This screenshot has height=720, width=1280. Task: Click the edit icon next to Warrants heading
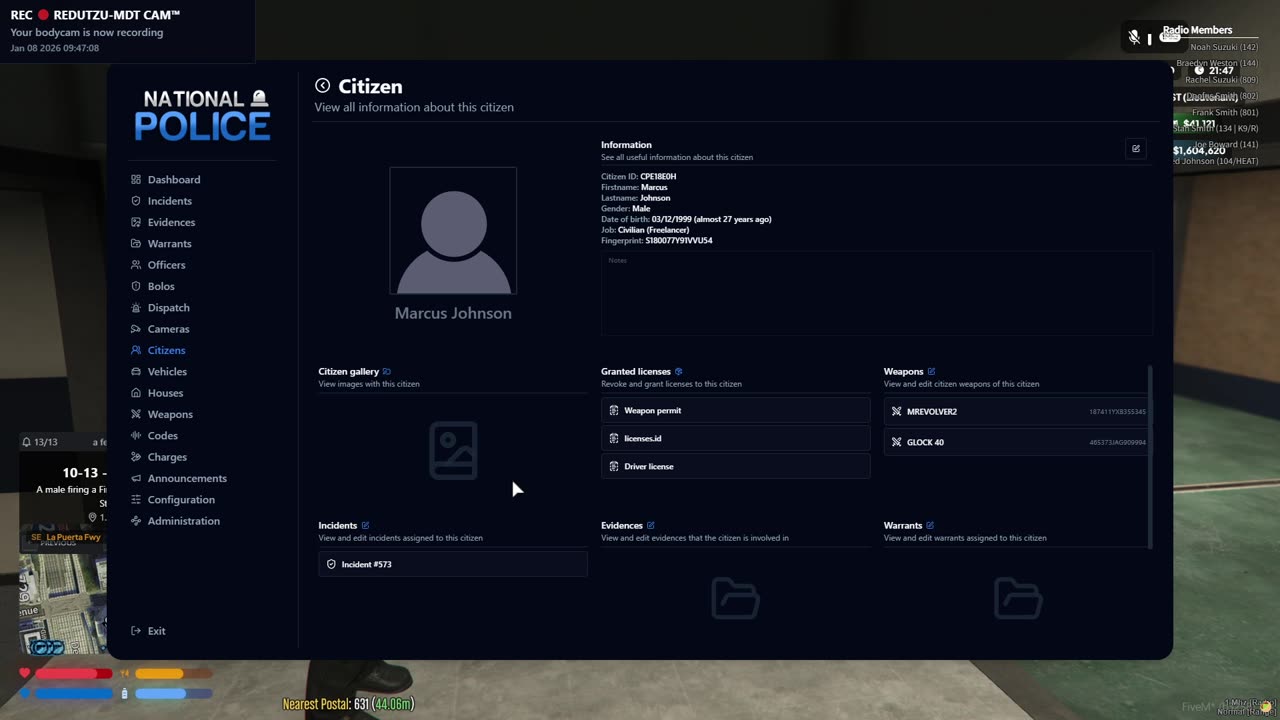click(930, 526)
